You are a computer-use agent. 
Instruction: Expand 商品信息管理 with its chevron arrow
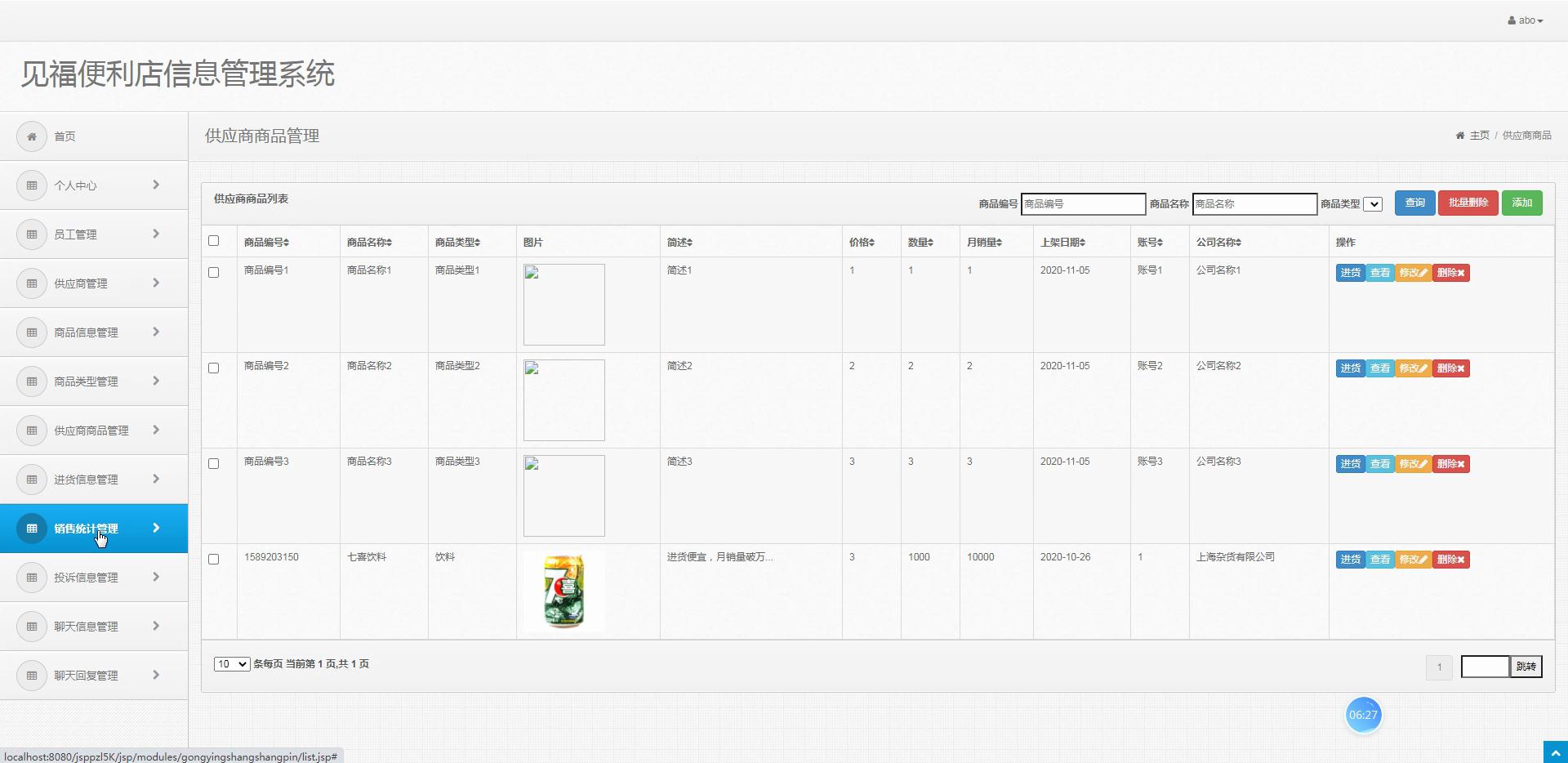(x=156, y=332)
